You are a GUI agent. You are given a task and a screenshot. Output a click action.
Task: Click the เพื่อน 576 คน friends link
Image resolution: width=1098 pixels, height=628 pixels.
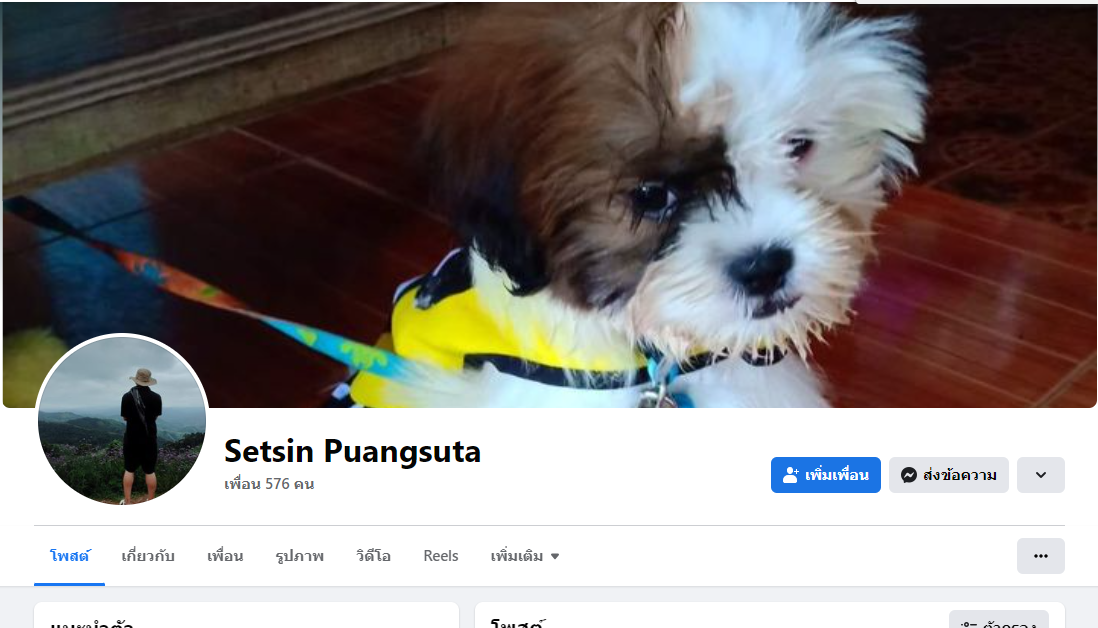[269, 484]
